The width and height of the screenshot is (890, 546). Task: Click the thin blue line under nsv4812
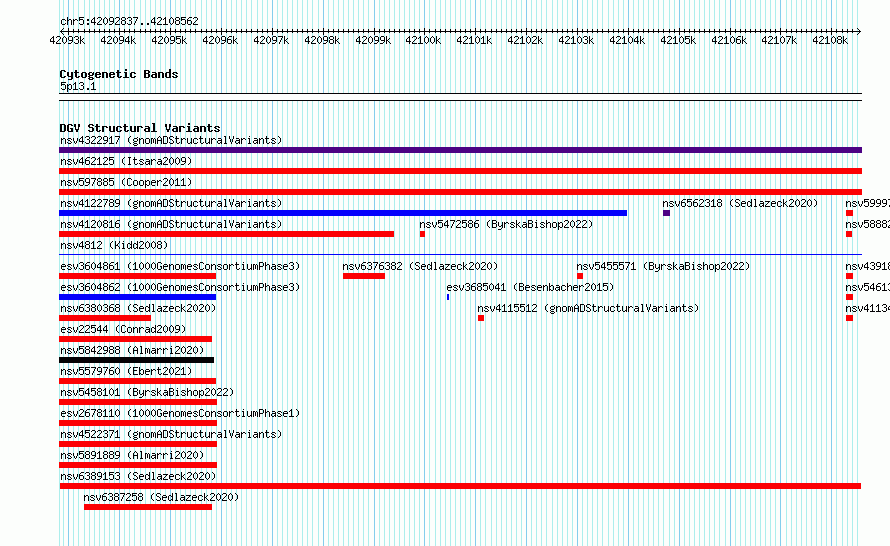[460, 254]
